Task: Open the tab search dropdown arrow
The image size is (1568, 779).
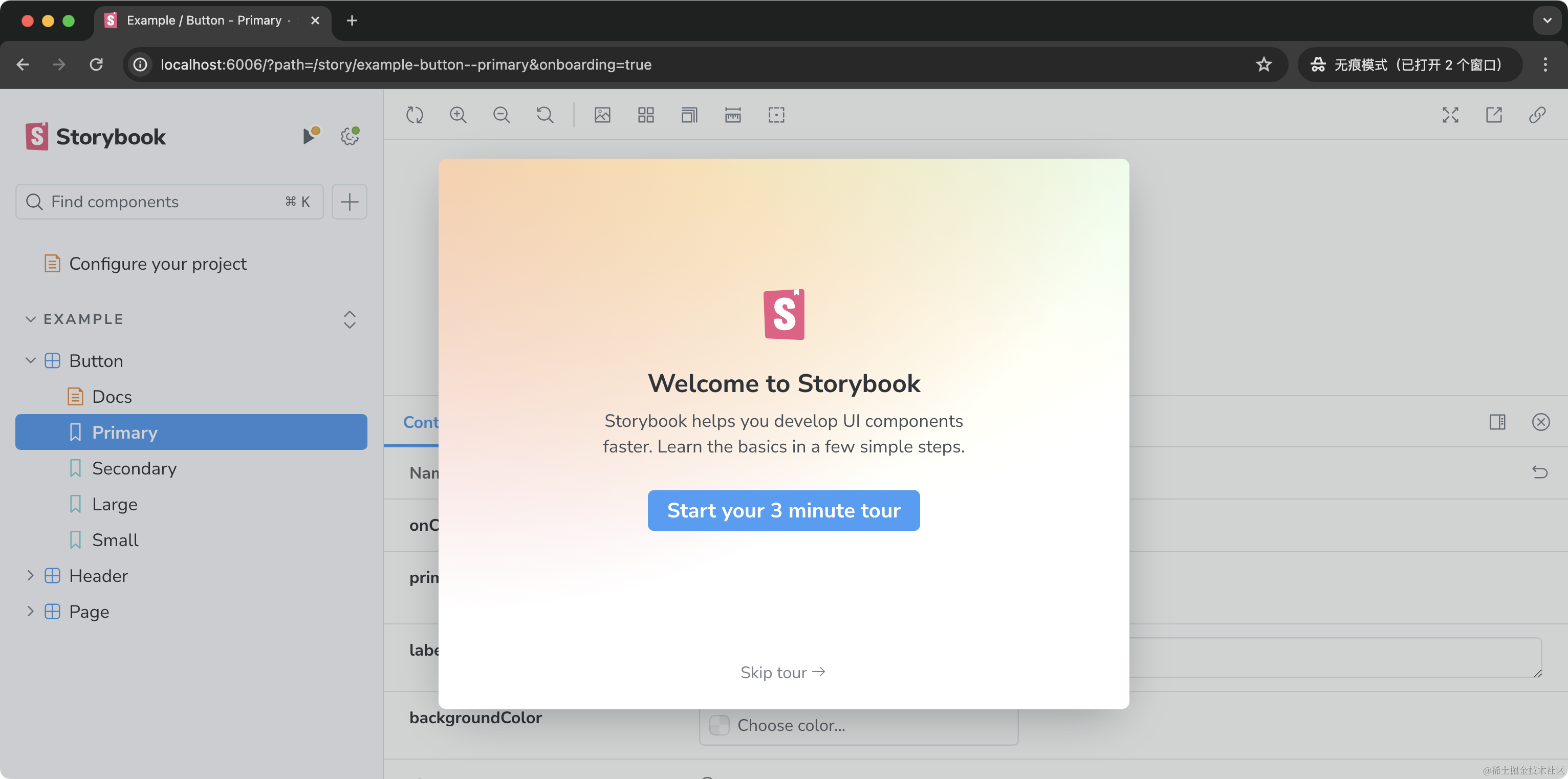Action: click(x=1547, y=20)
